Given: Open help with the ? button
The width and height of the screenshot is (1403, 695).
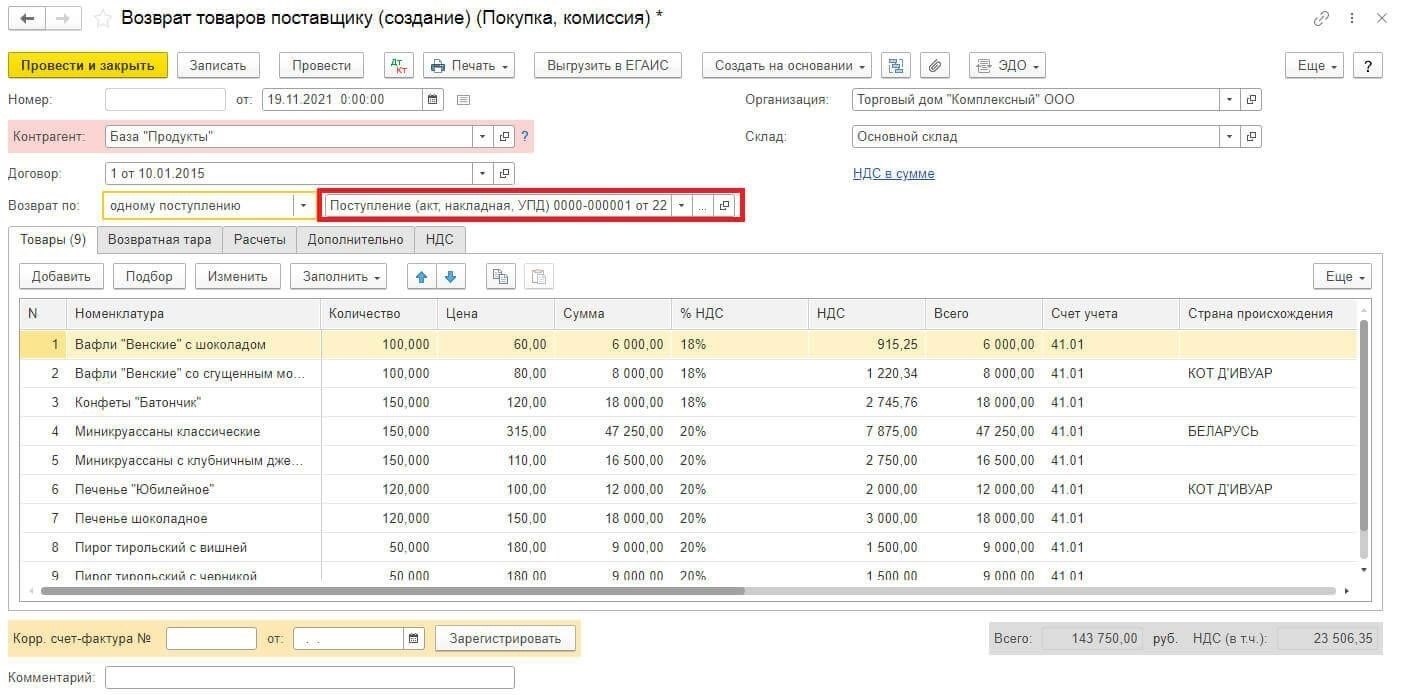Looking at the screenshot, I should pos(1367,66).
